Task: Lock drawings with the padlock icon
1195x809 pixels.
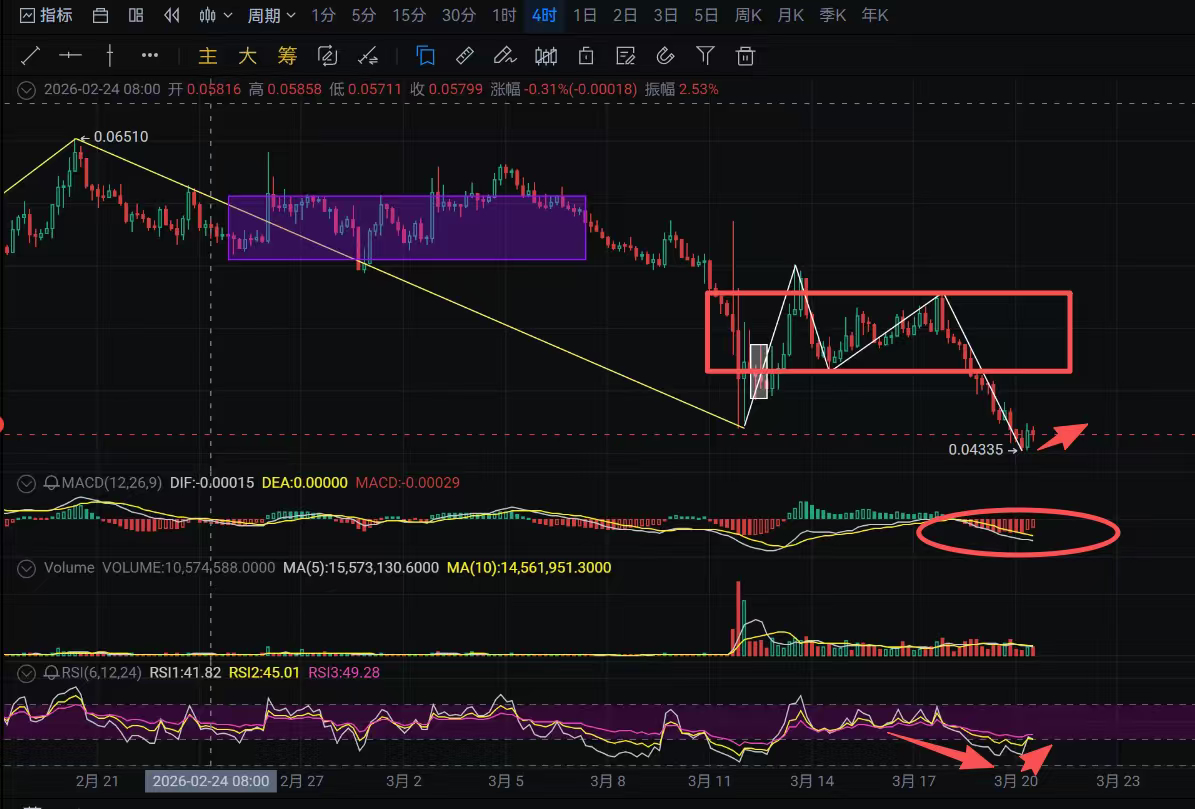Action: click(x=586, y=56)
